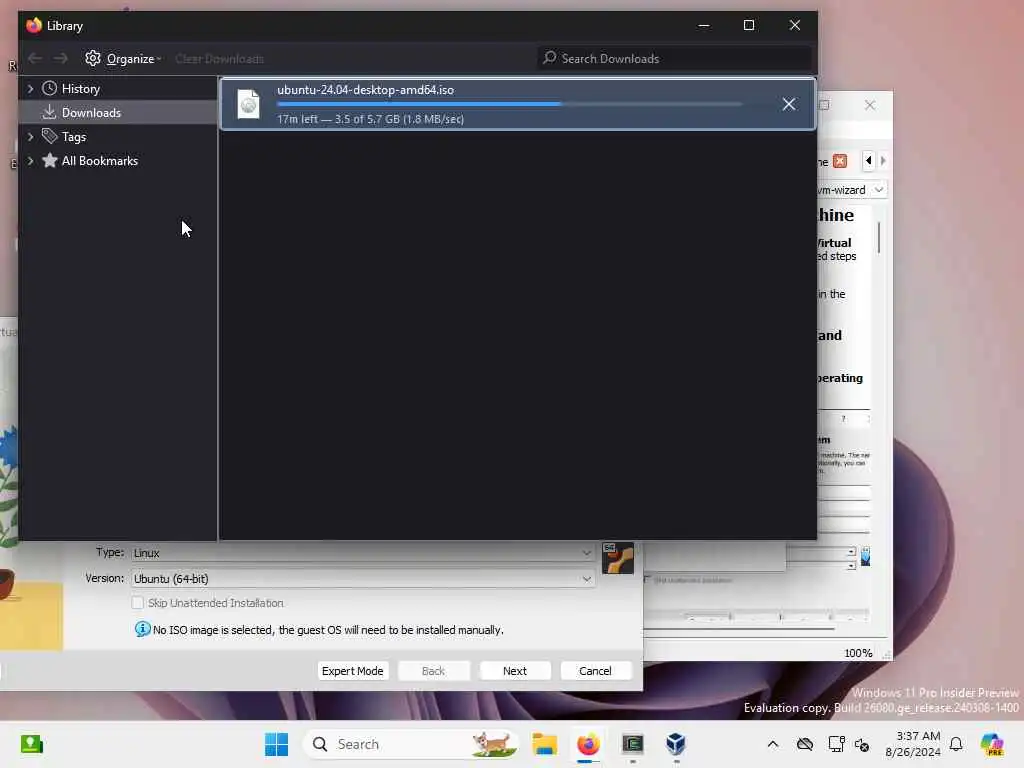
Task: Click the 100% zoom text in help window
Action: tap(858, 653)
